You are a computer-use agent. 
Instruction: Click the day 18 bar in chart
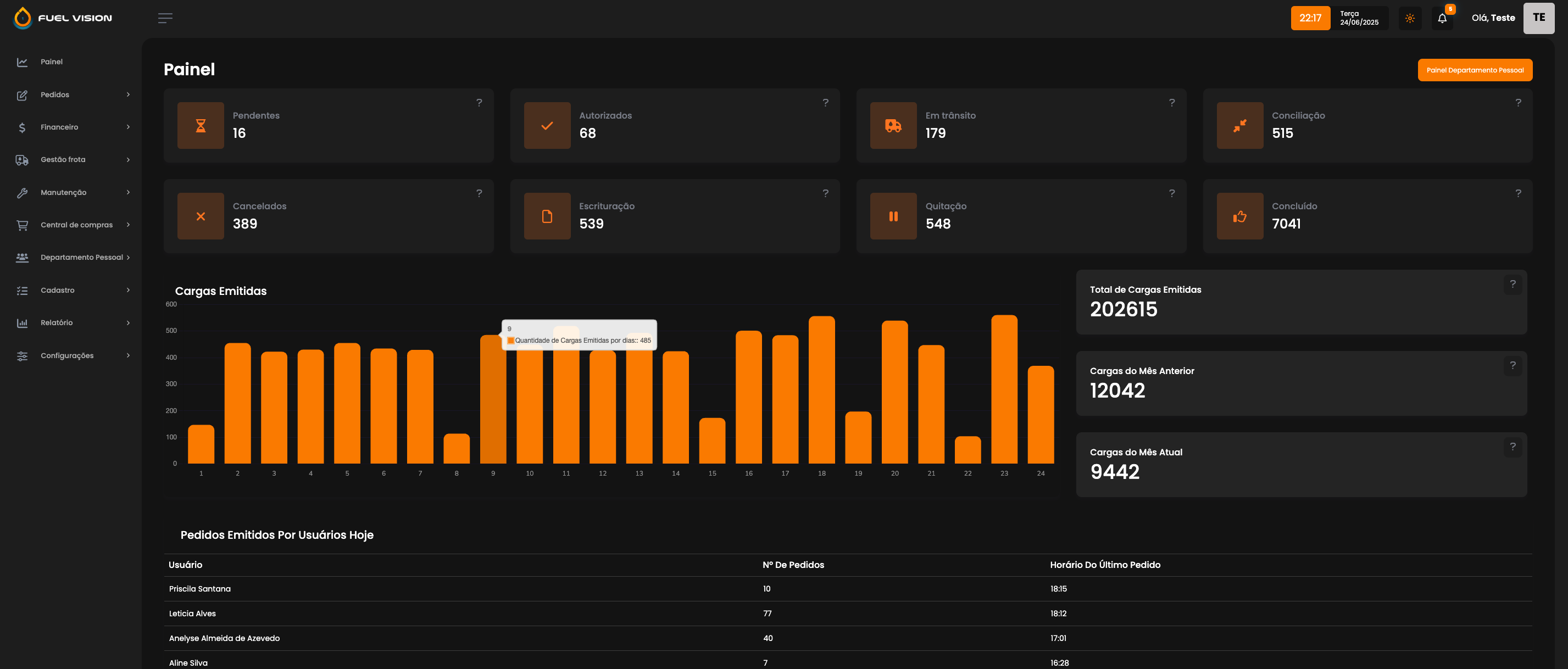[821, 389]
